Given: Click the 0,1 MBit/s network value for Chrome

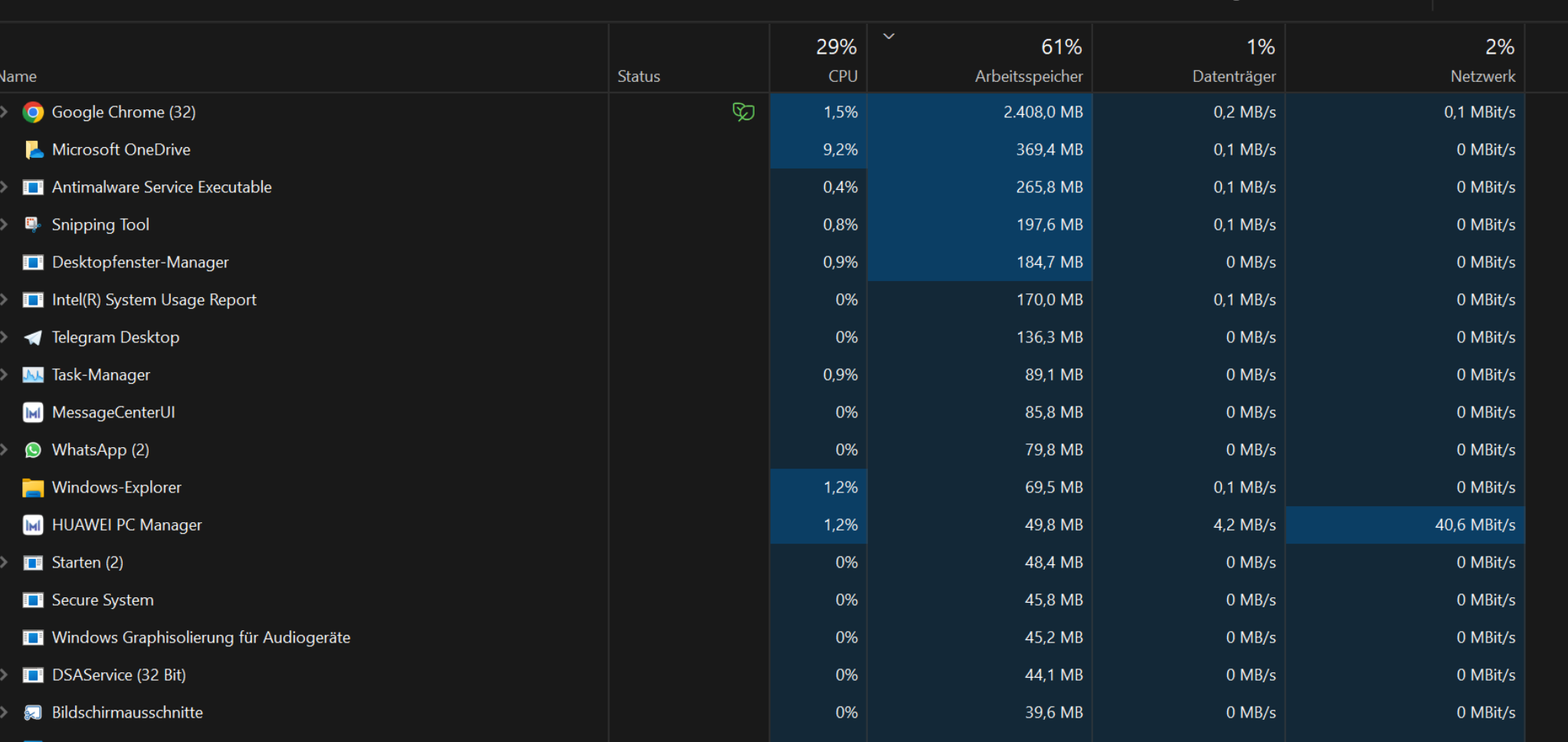Looking at the screenshot, I should pos(1480,112).
